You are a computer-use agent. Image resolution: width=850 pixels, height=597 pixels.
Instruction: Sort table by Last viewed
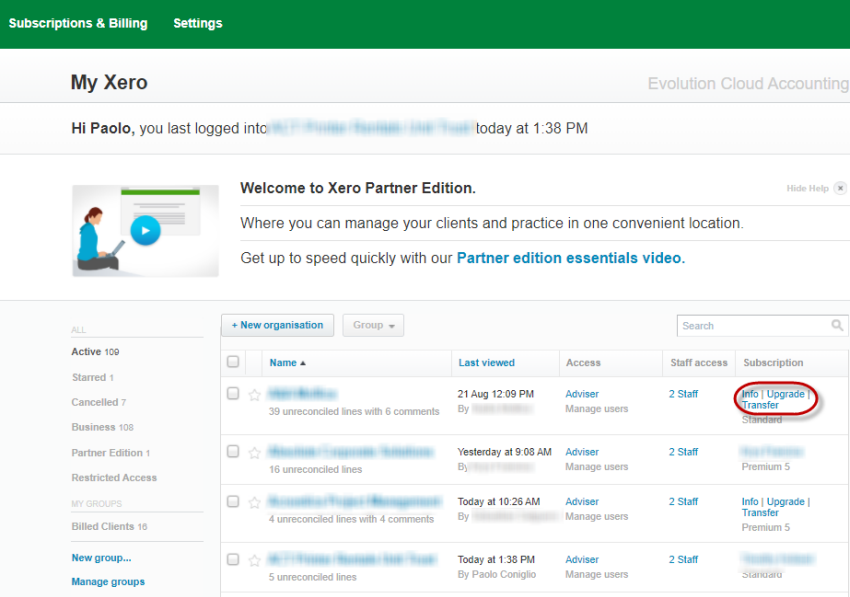point(487,363)
